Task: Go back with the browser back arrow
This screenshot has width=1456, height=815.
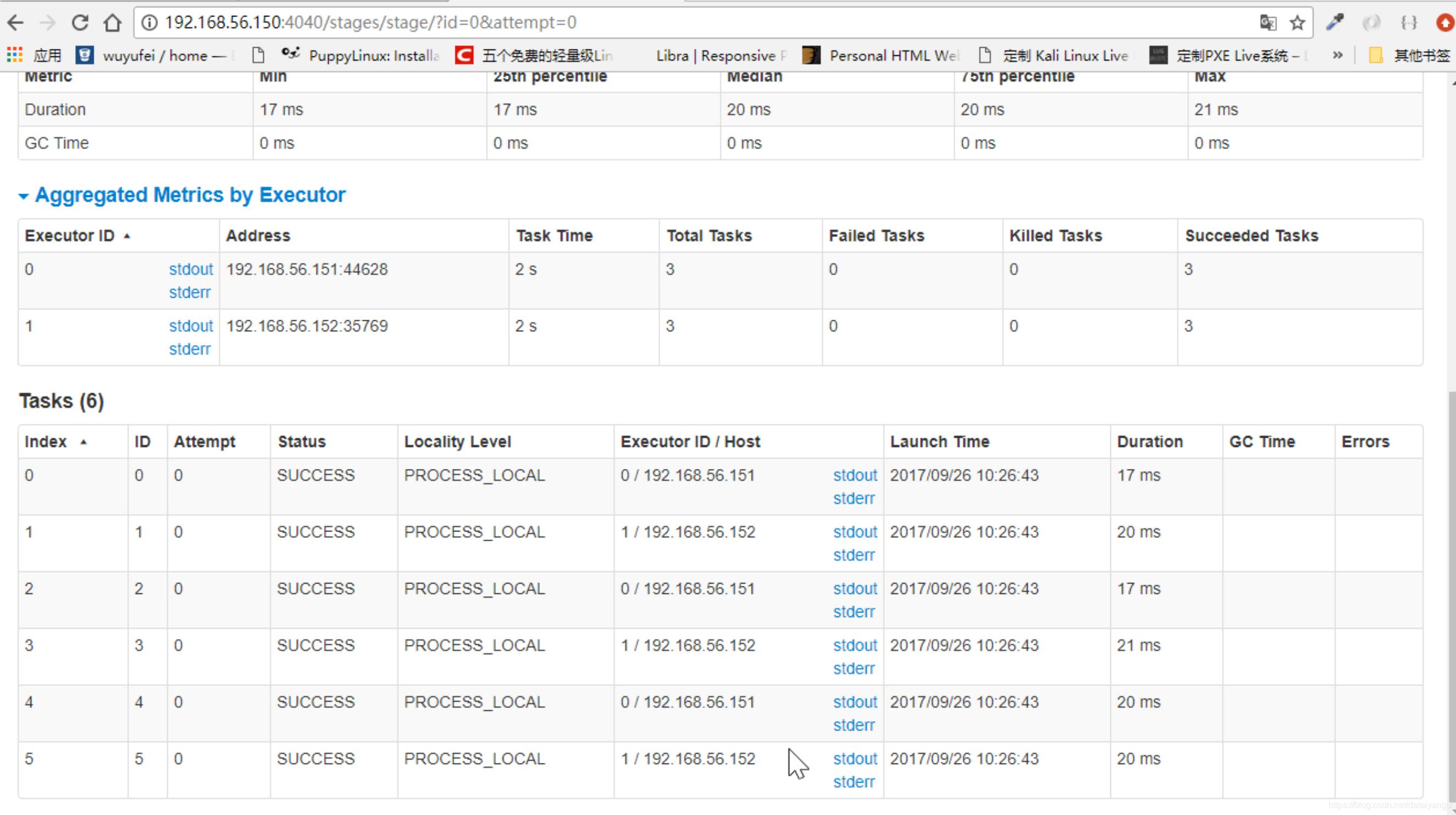Action: [x=16, y=22]
